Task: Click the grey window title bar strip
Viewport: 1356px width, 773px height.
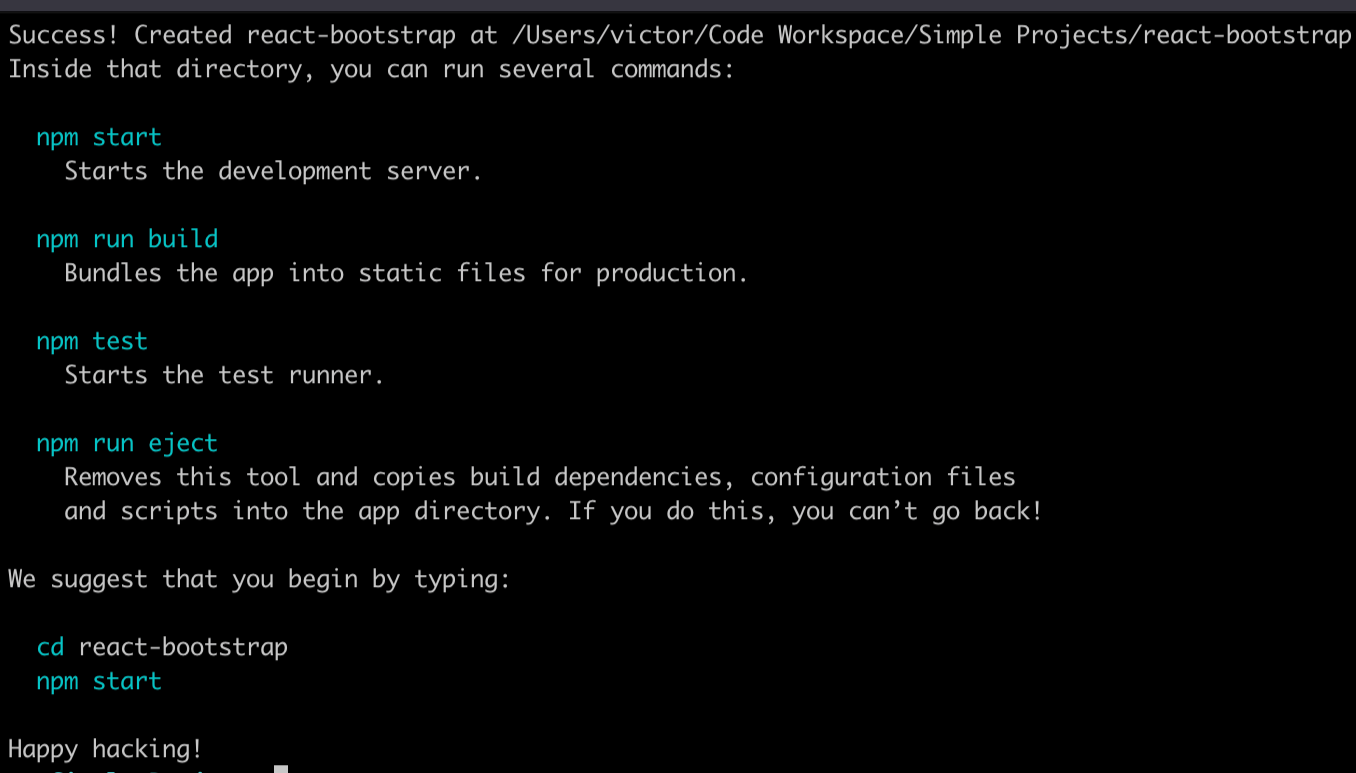Action: coord(678,5)
